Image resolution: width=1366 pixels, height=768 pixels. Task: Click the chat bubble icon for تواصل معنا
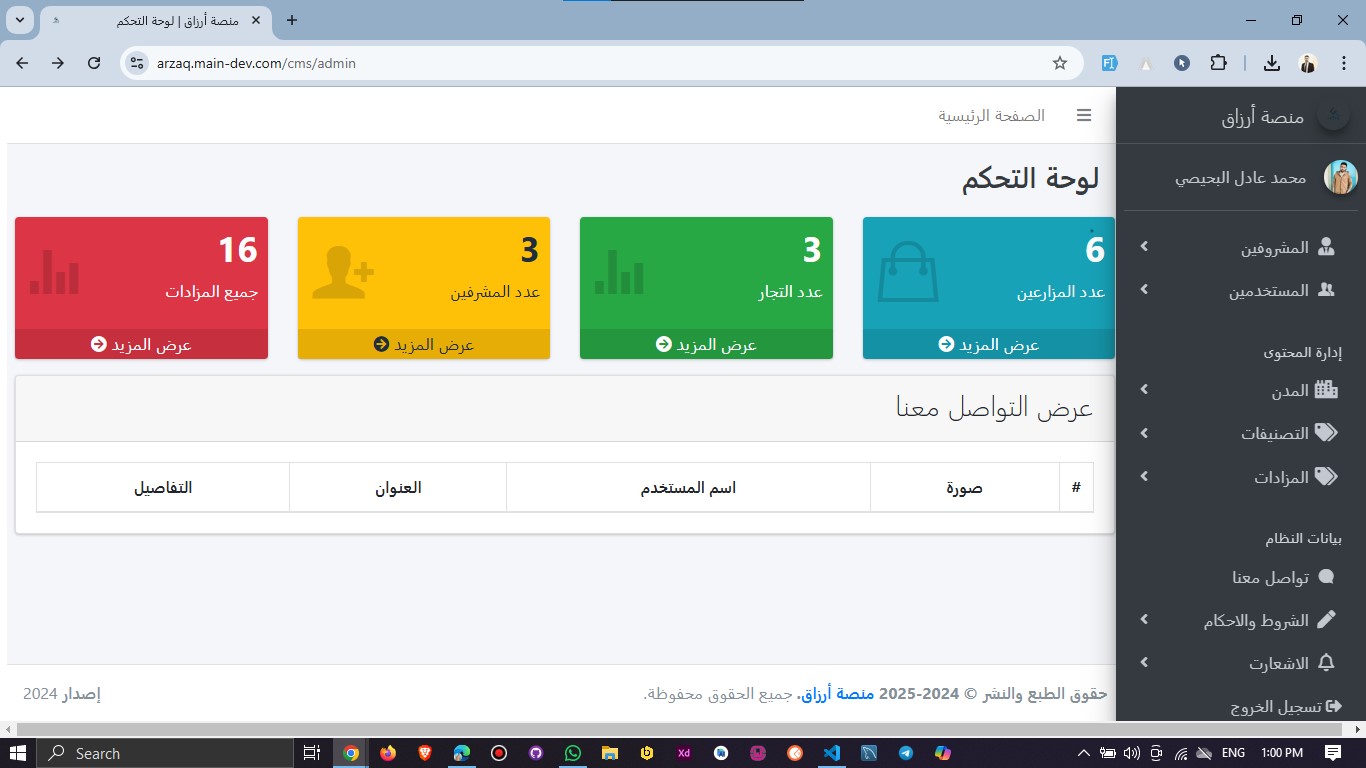tap(1326, 577)
